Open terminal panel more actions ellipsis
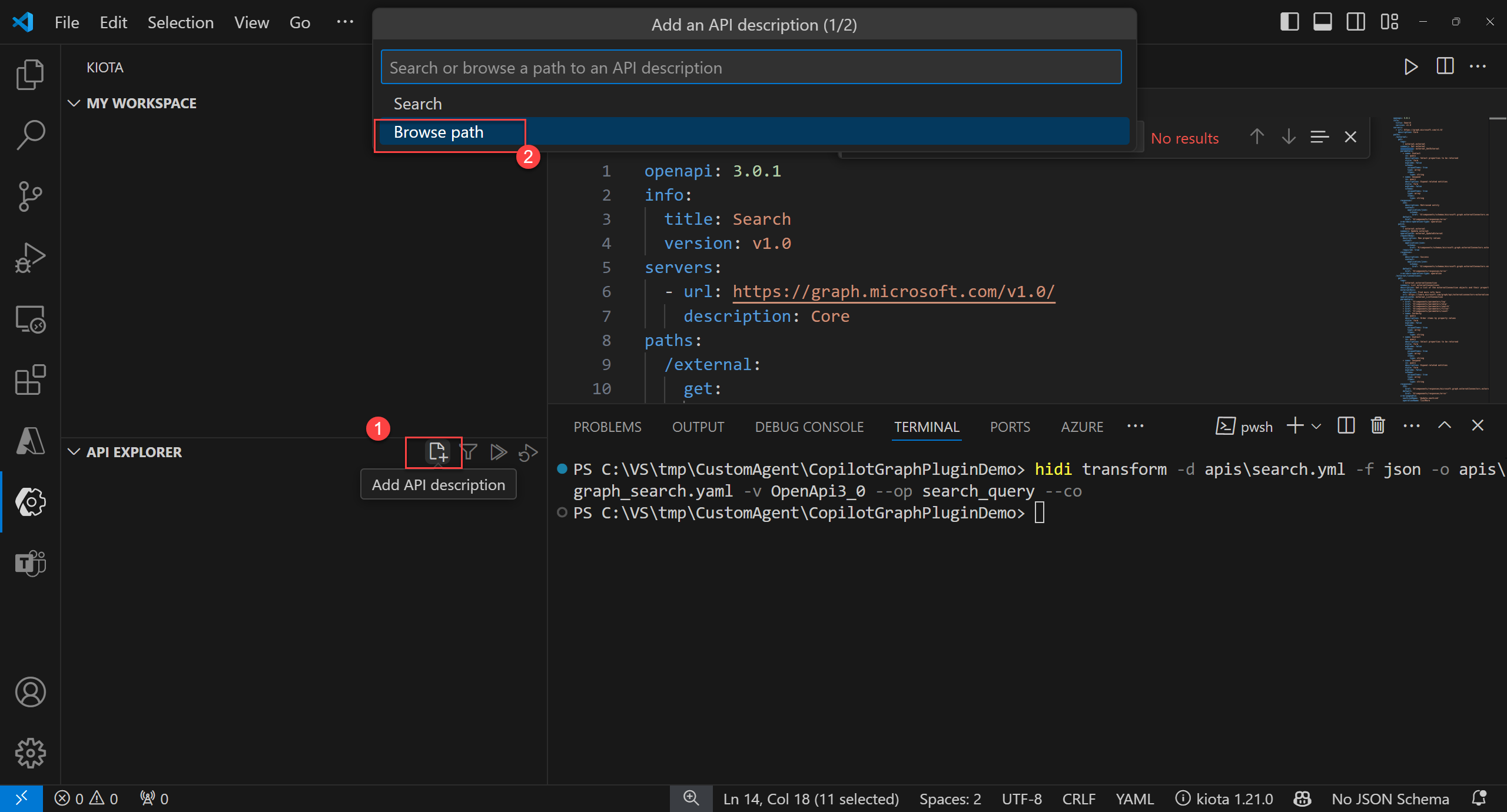Image resolution: width=1507 pixels, height=812 pixels. coord(1412,425)
